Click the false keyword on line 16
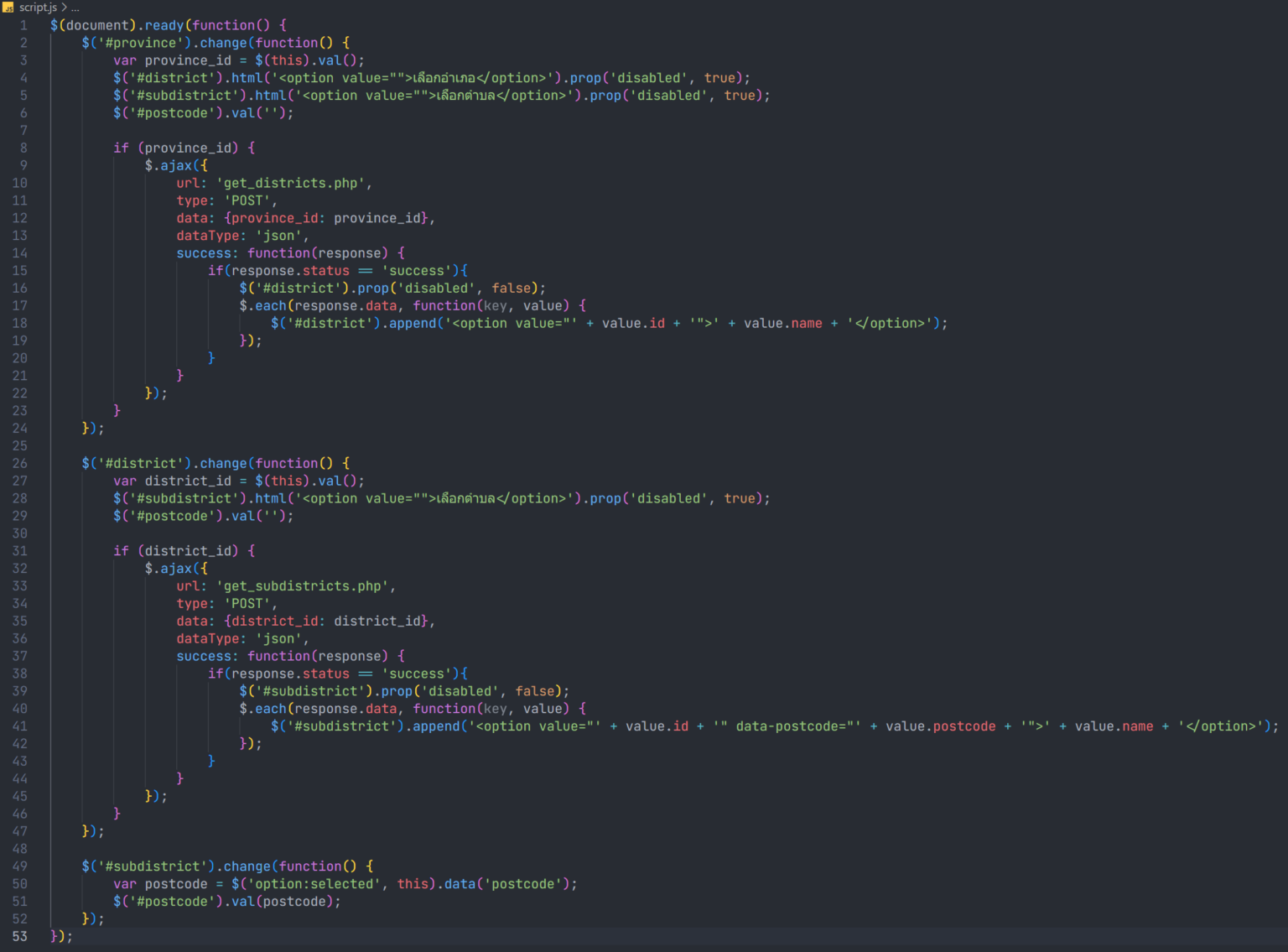 (513, 288)
